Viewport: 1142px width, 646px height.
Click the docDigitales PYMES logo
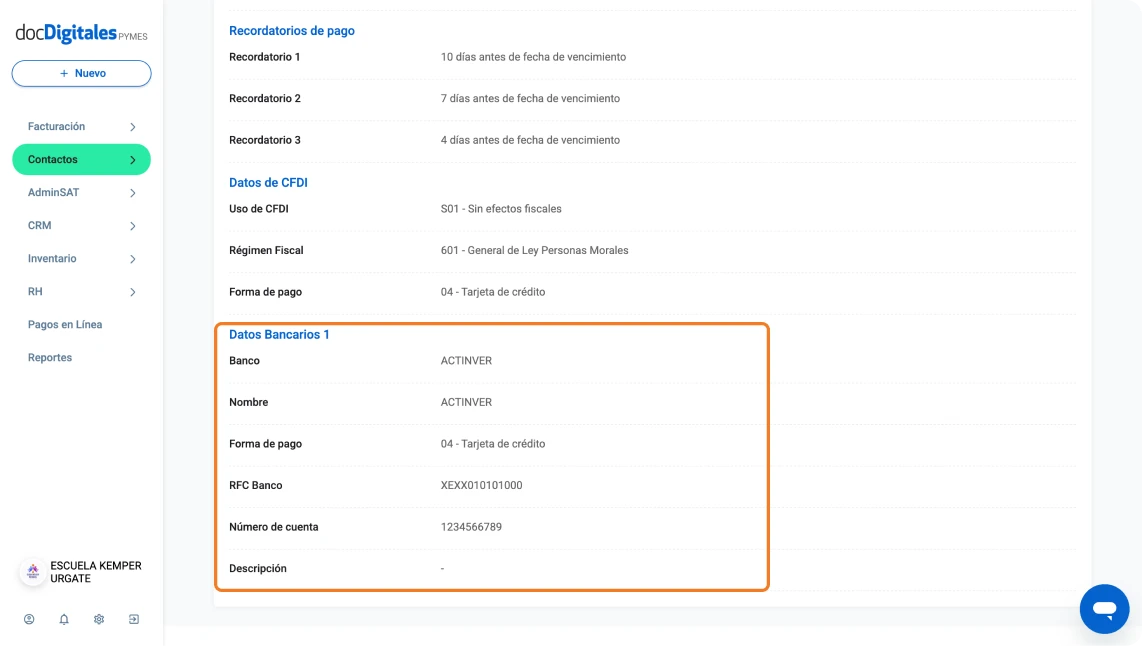point(81,34)
